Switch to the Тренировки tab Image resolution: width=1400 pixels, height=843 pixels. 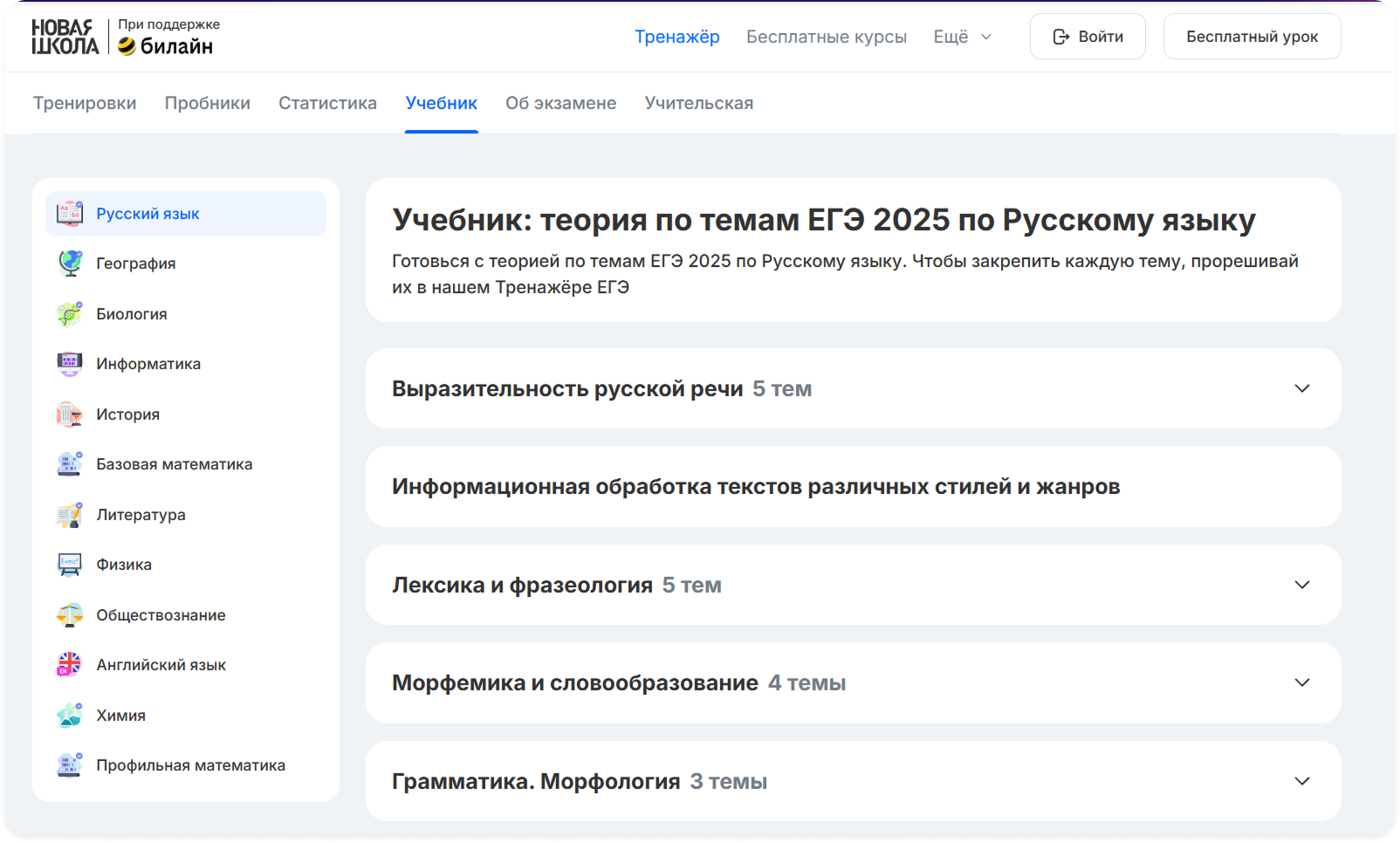coord(85,103)
